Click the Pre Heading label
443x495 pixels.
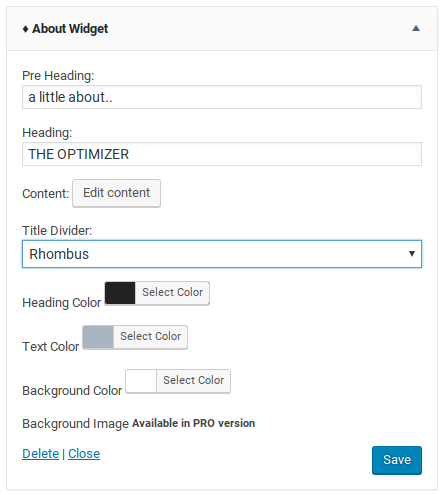(58, 76)
